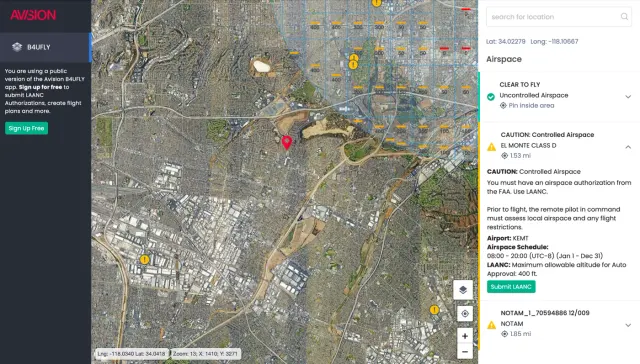The width and height of the screenshot is (640, 364).
Task: Click the red location pin on map
Action: tap(287, 142)
